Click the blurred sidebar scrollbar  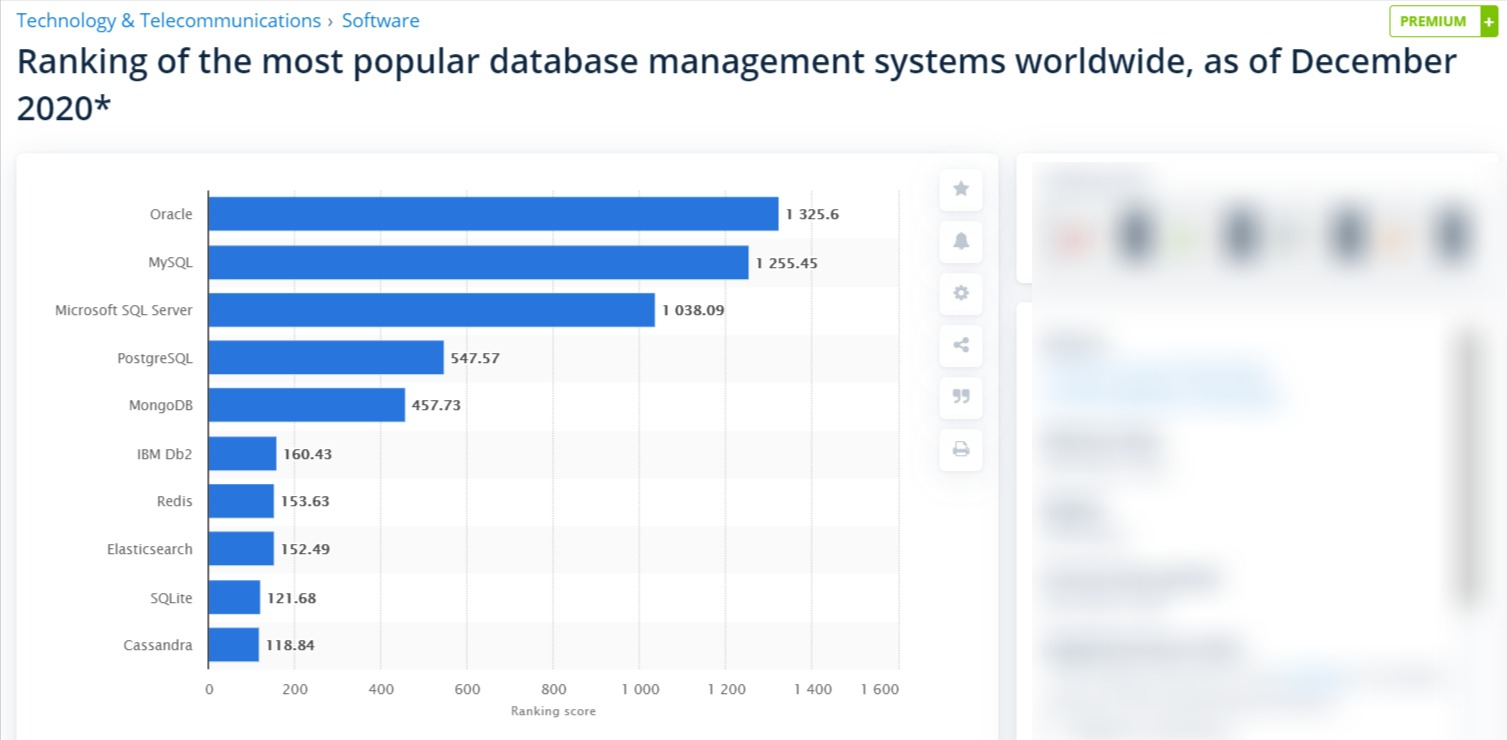(x=1469, y=468)
